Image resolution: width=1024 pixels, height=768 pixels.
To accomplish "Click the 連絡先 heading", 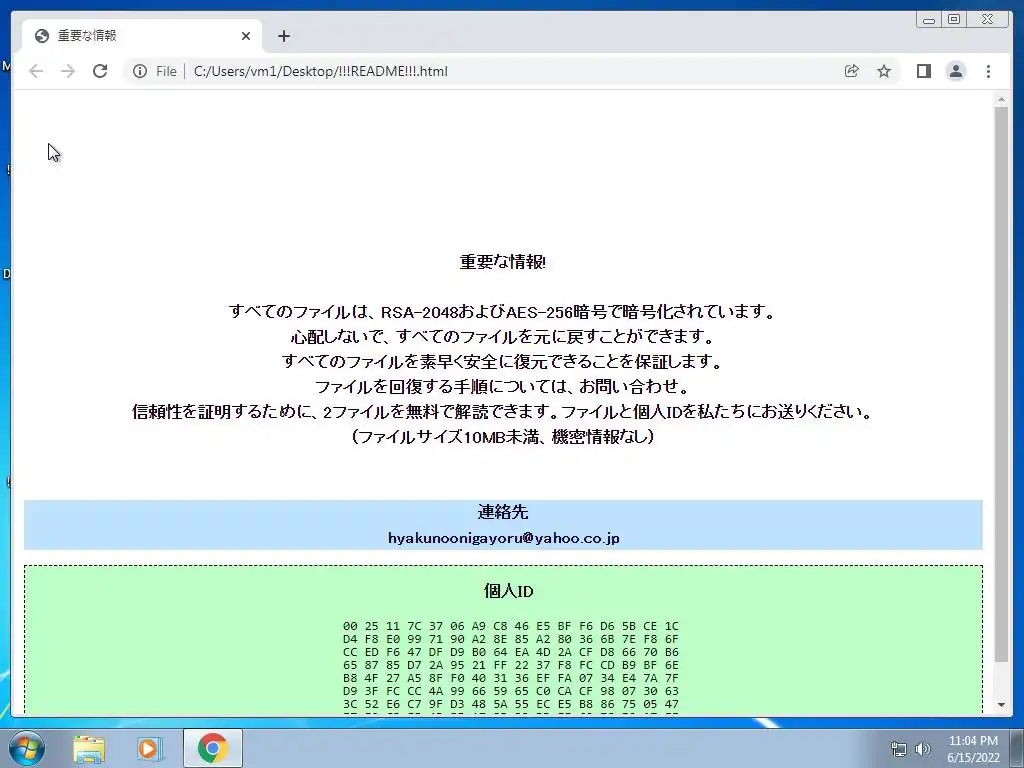I will 503,512.
